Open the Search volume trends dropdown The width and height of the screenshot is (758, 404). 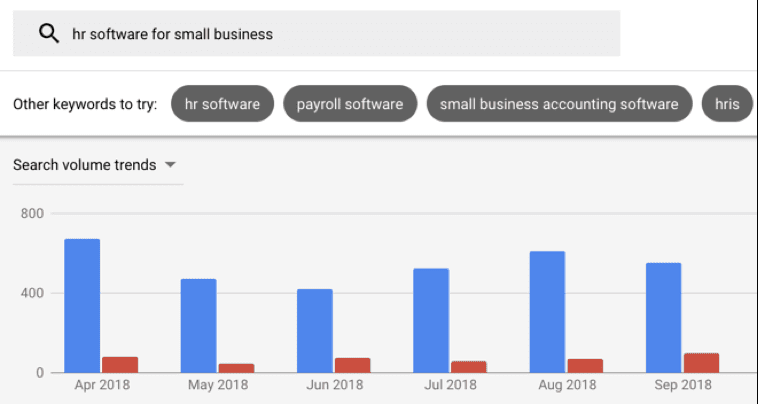coord(95,165)
